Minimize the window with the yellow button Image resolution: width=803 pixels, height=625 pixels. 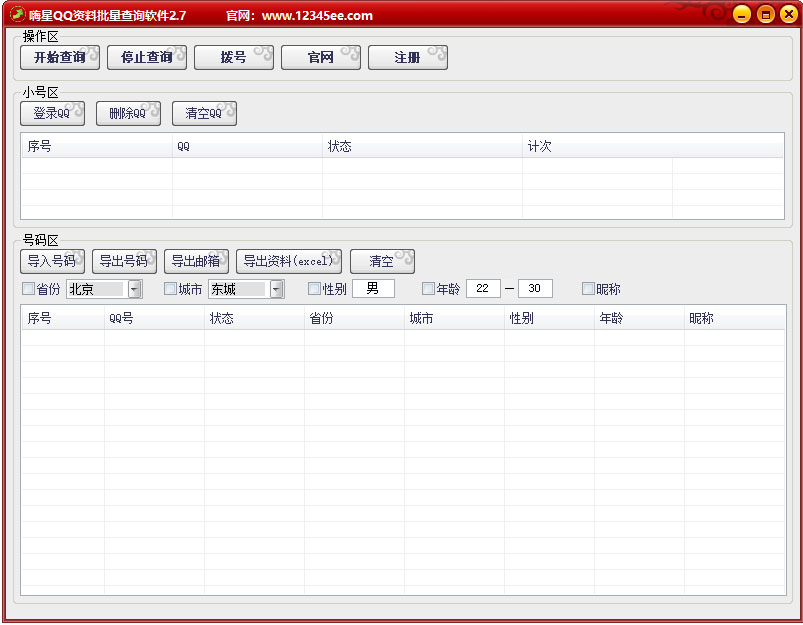pos(741,15)
